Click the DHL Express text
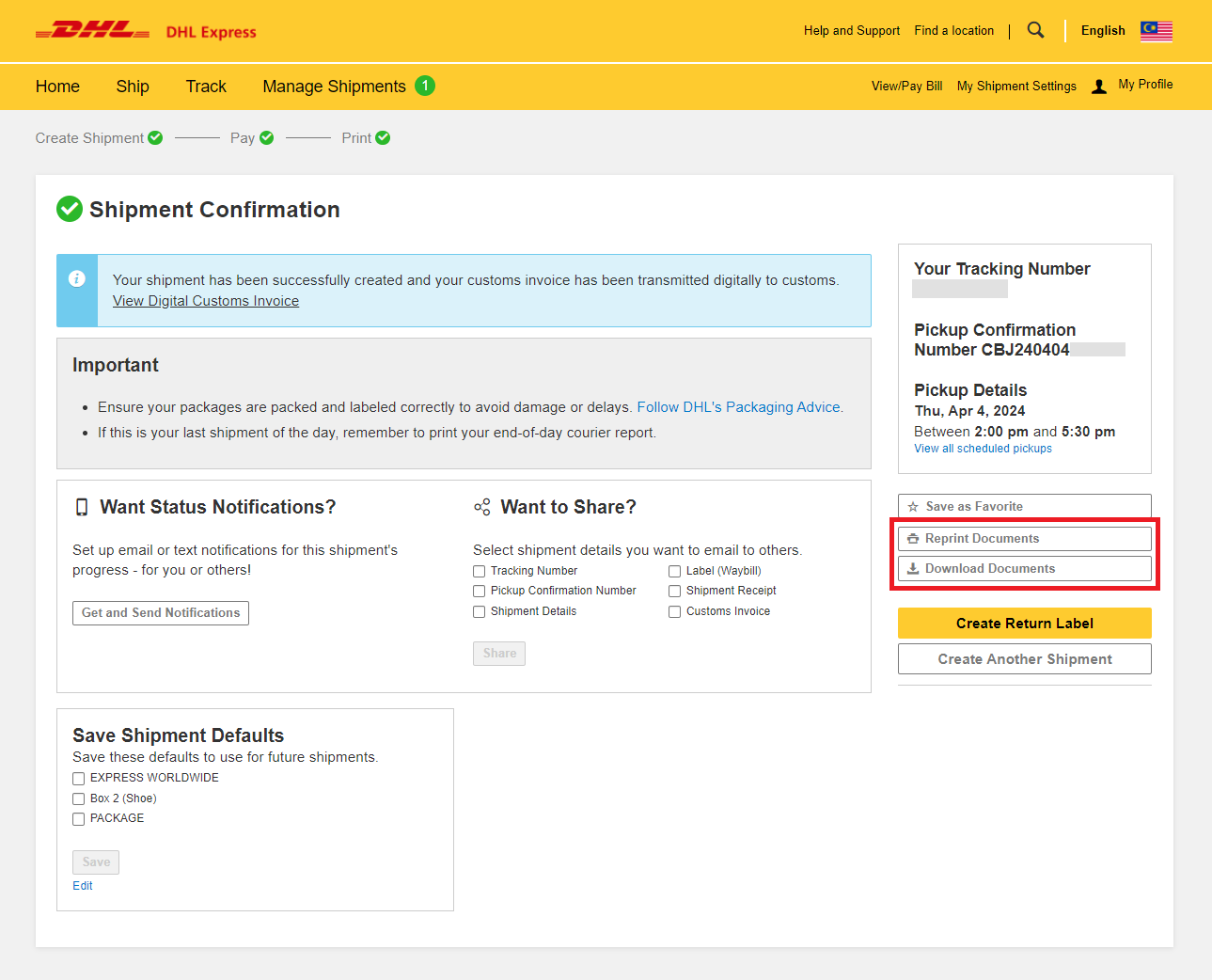1212x980 pixels. pyautogui.click(x=211, y=32)
